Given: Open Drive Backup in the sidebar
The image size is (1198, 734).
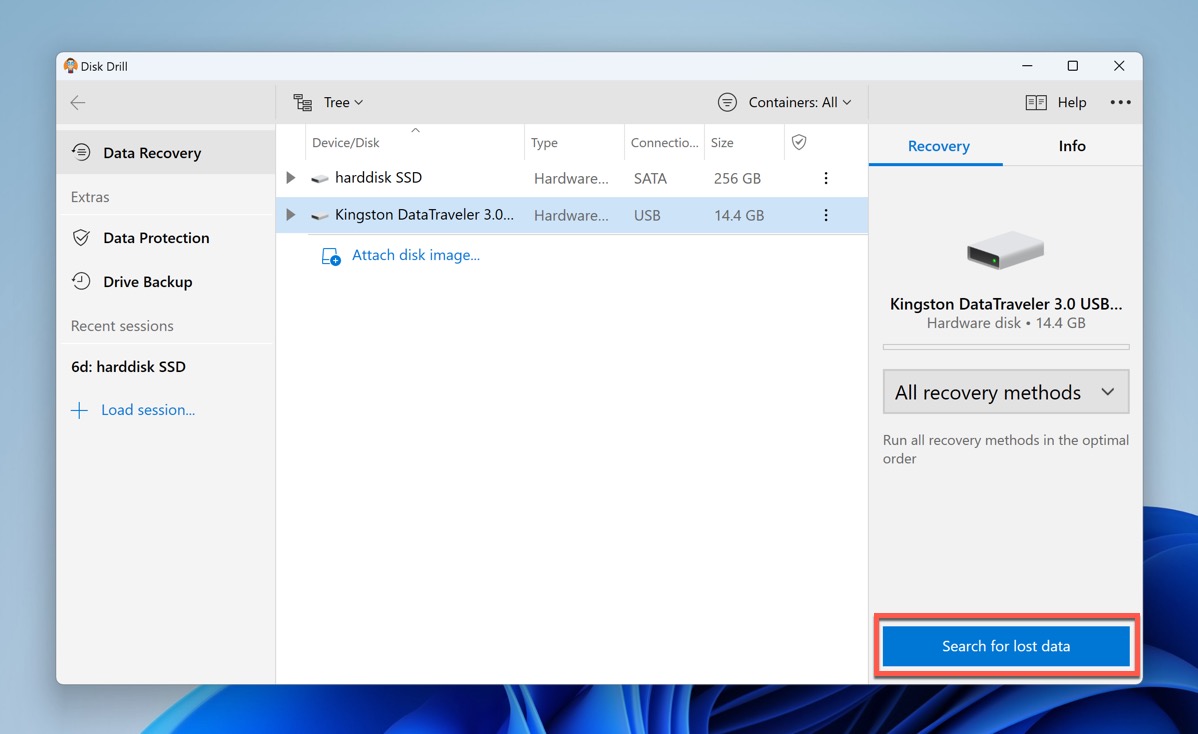Looking at the screenshot, I should (x=166, y=282).
